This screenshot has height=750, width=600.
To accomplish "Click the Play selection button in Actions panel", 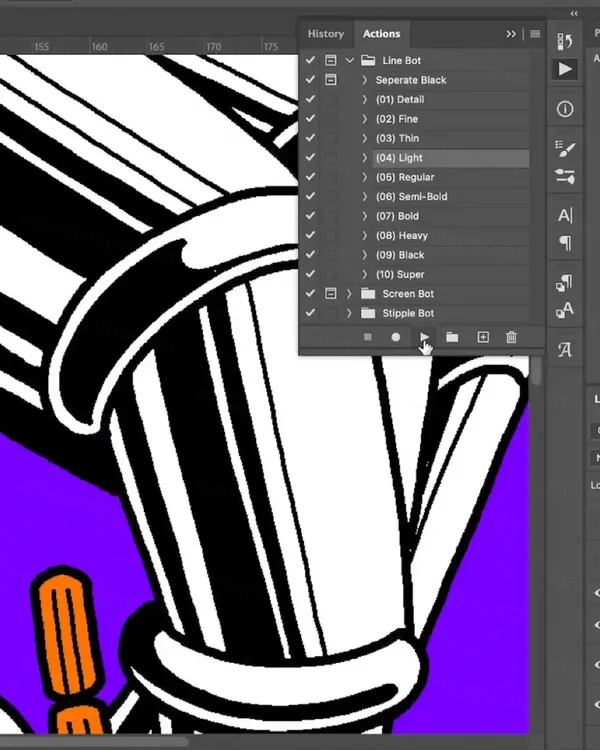I will pos(424,338).
